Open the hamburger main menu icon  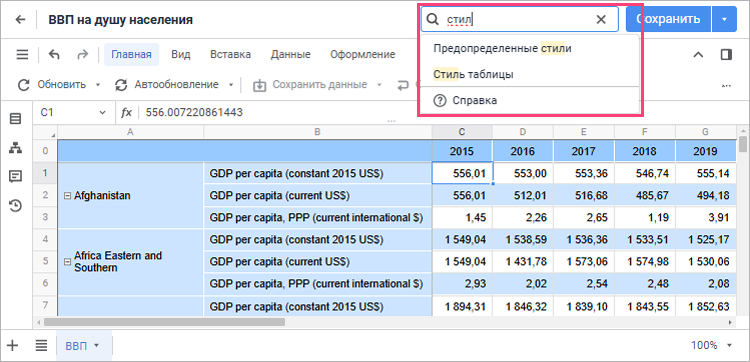coord(22,55)
